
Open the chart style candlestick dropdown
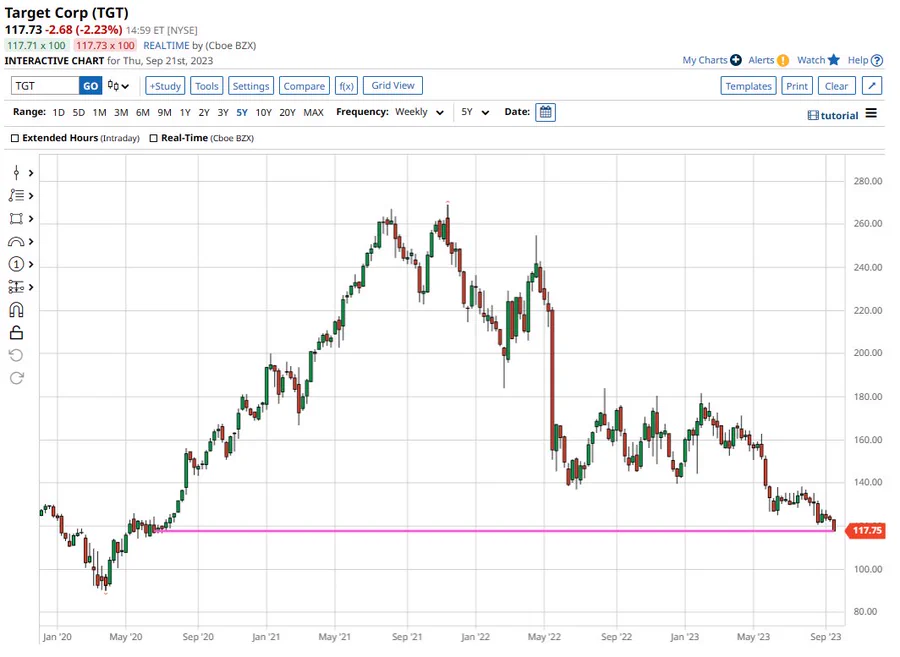118,86
